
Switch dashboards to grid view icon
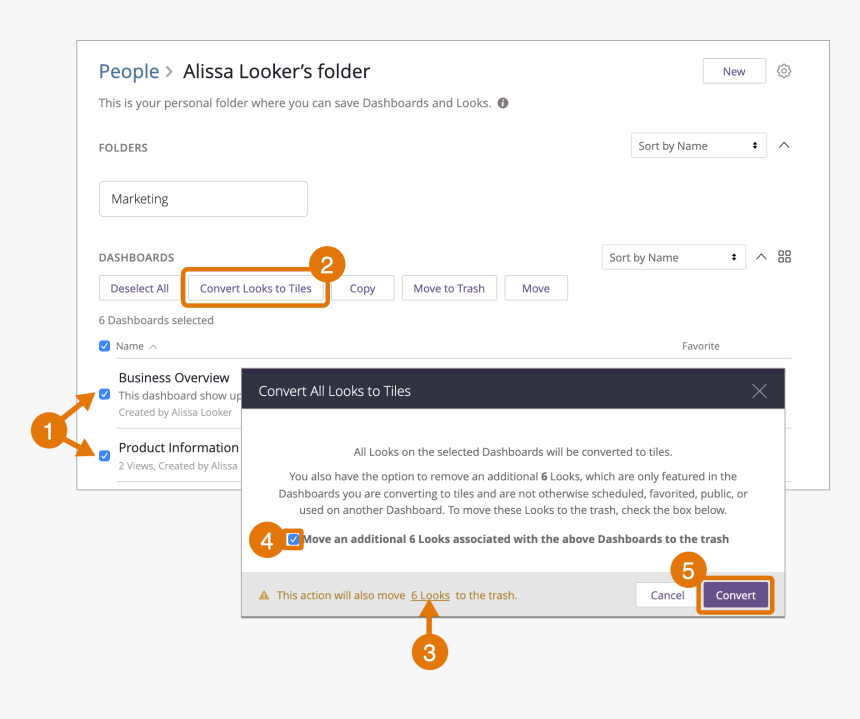[x=784, y=257]
